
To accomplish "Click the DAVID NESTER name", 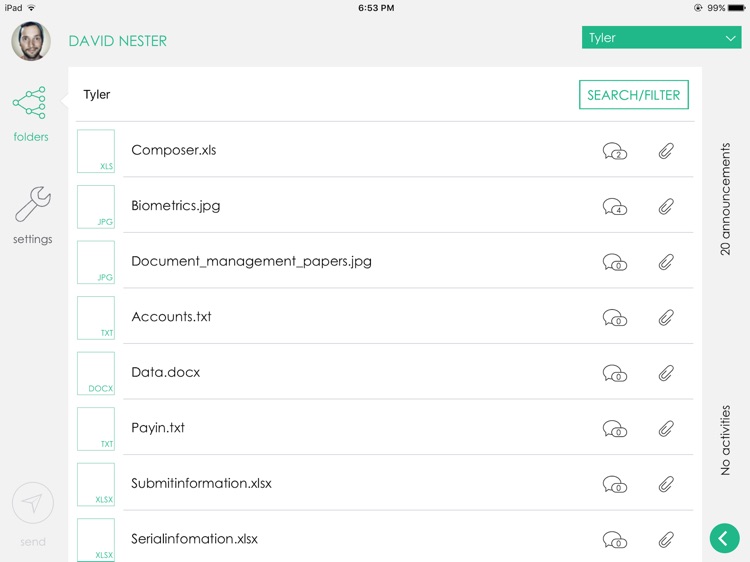I will (118, 41).
